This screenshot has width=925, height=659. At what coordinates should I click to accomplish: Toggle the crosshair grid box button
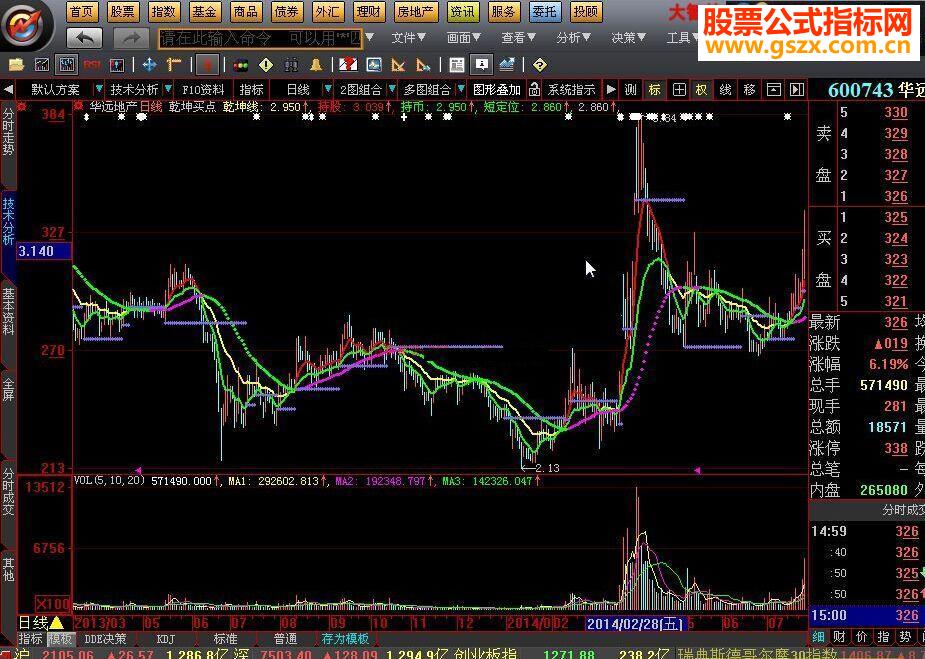tap(679, 90)
